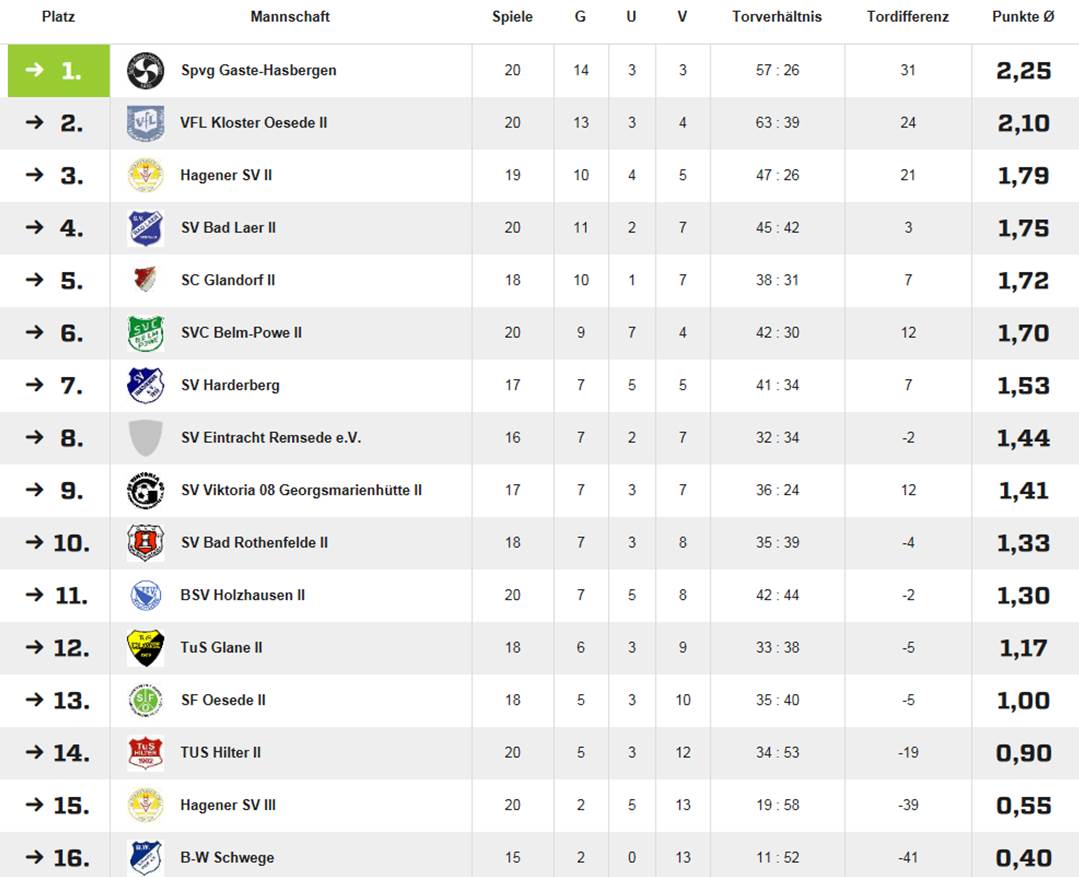Viewport: 1079px width, 877px height.
Task: Click the TUS Hilter II red logo
Action: click(146, 752)
